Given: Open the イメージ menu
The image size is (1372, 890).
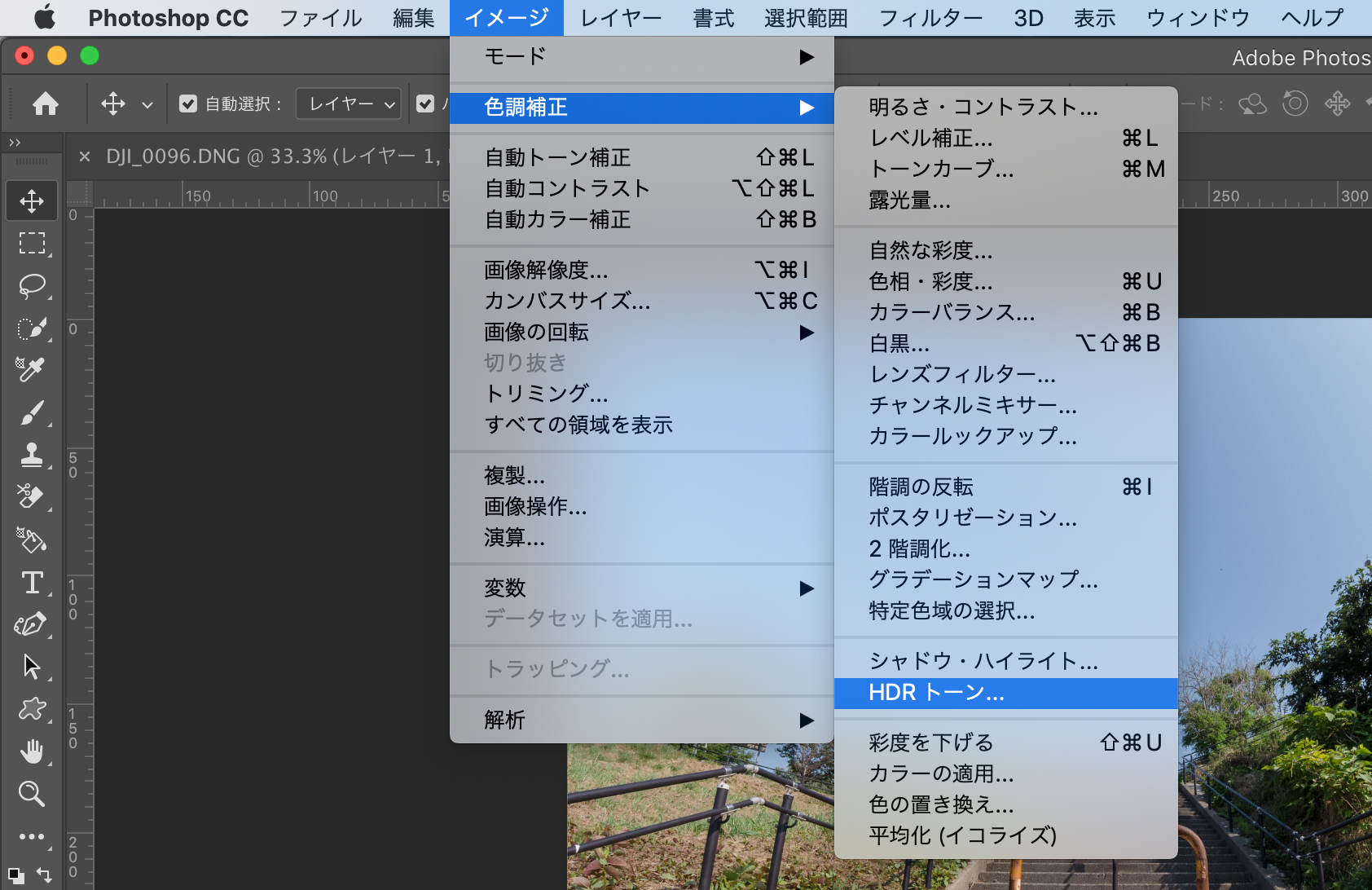Looking at the screenshot, I should [507, 17].
